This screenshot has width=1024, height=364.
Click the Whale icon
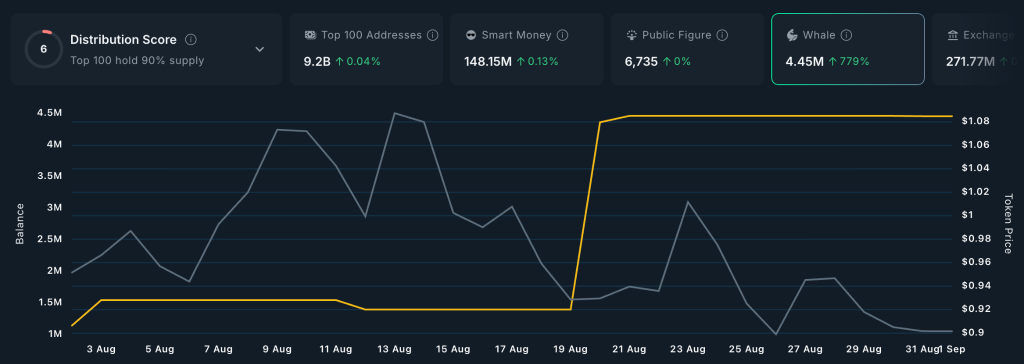(792, 35)
